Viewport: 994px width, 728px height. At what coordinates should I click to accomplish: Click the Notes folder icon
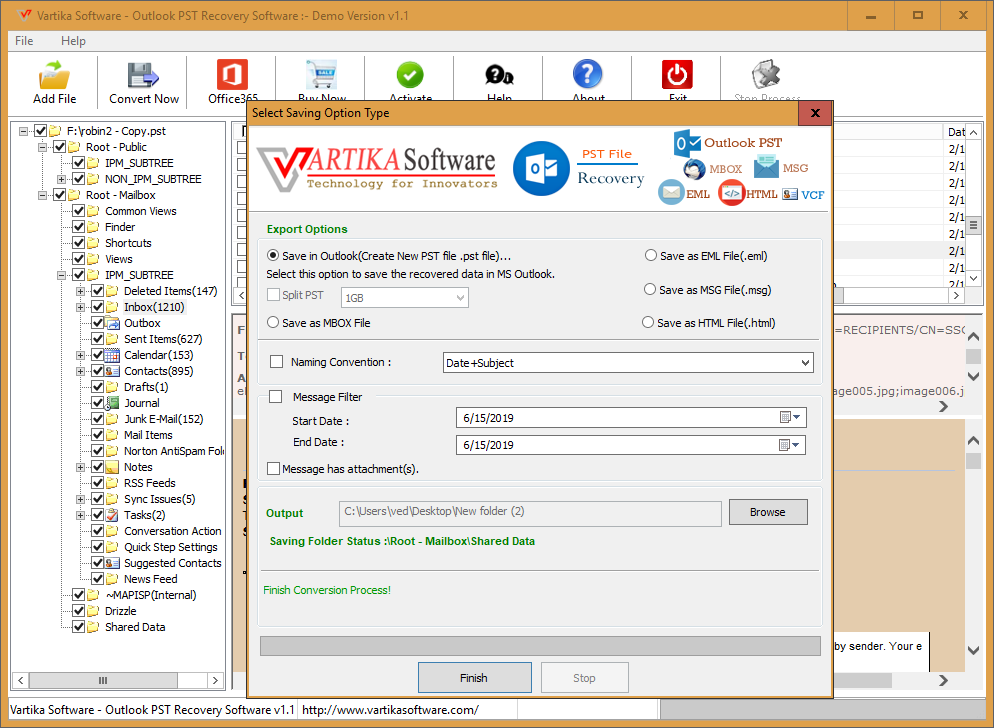(112, 467)
